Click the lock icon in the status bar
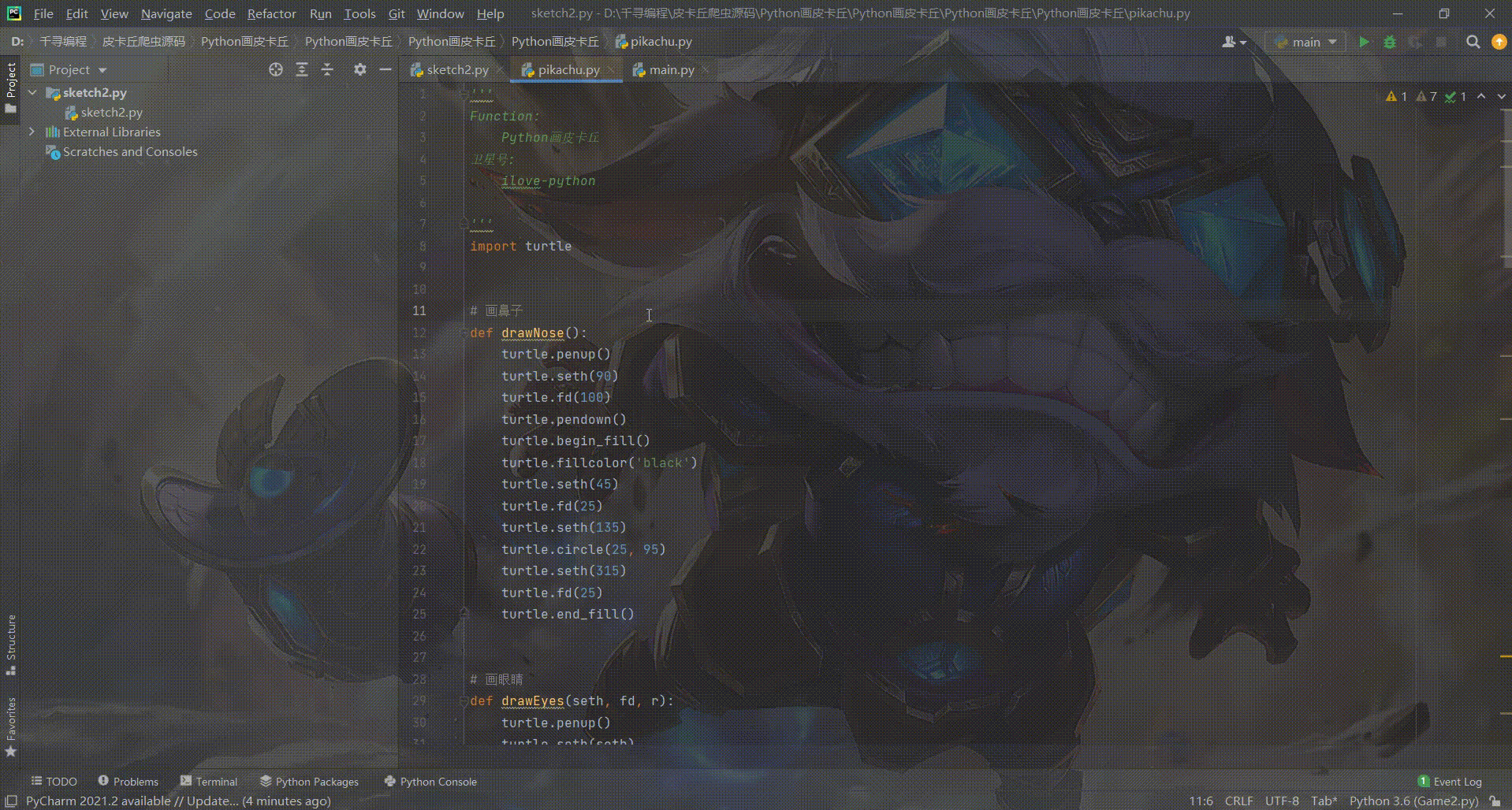Image resolution: width=1512 pixels, height=810 pixels. (x=1495, y=801)
